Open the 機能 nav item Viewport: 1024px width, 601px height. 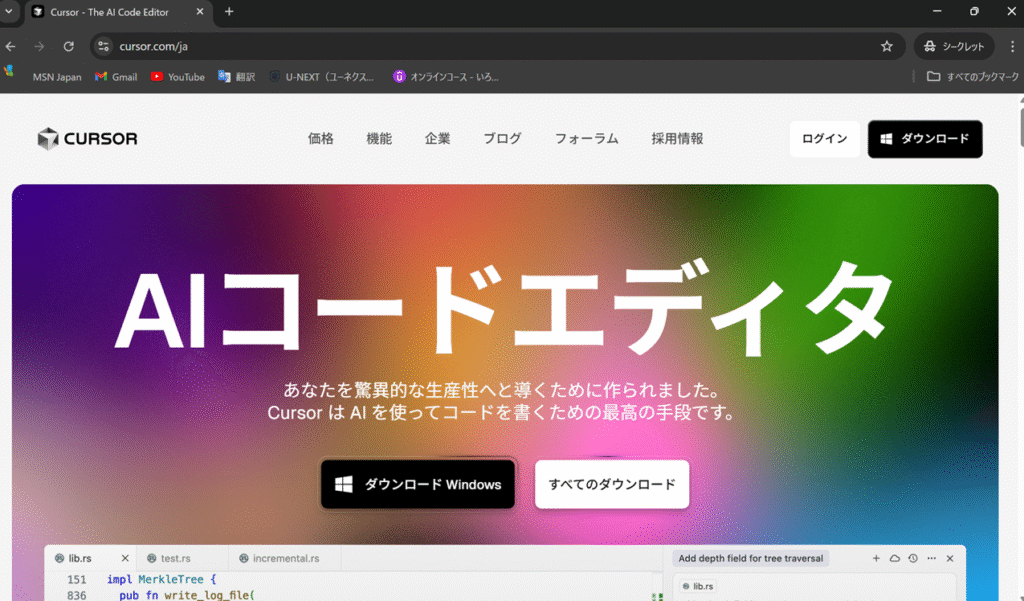pyautogui.click(x=379, y=138)
